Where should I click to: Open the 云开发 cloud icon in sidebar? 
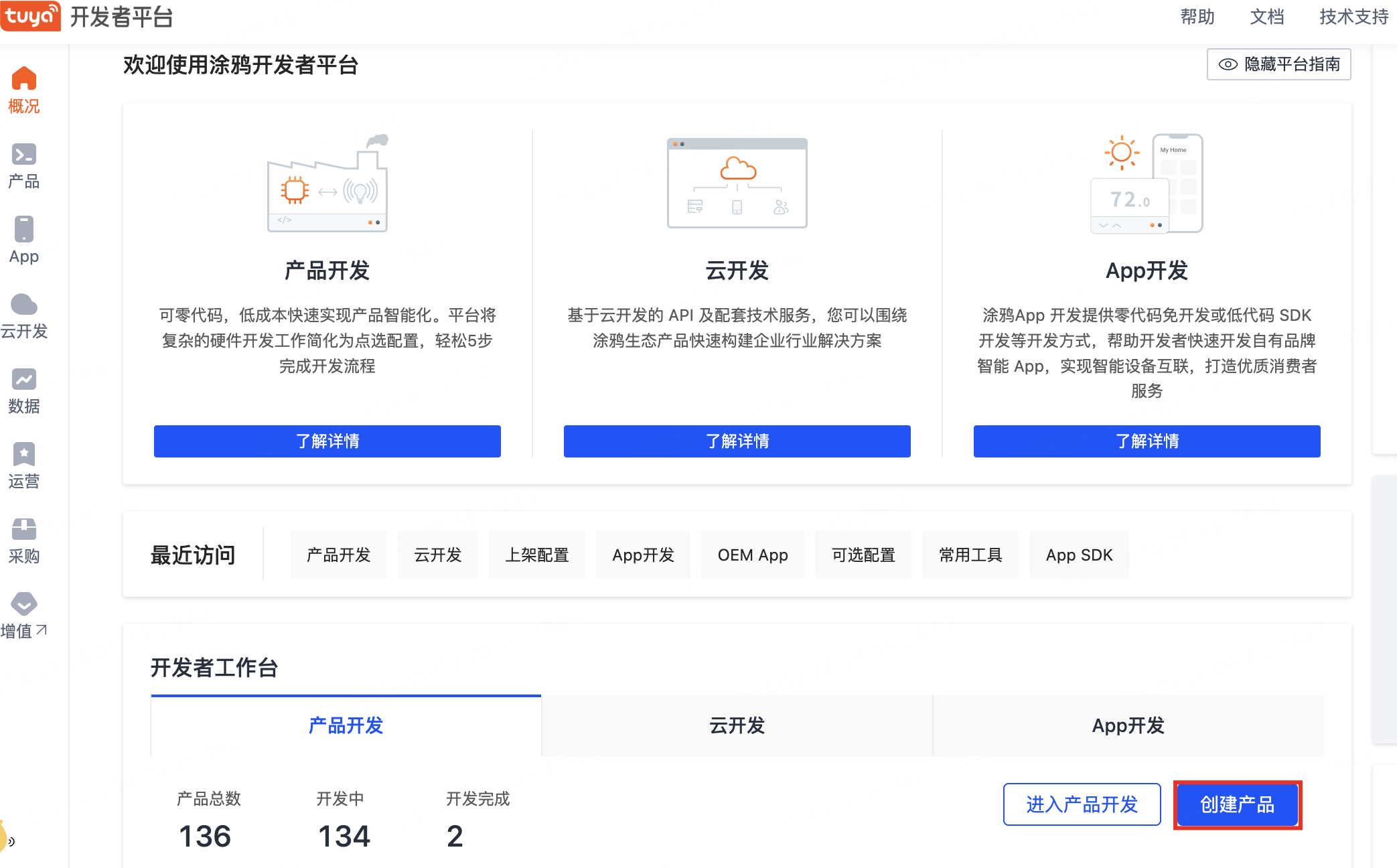pyautogui.click(x=24, y=304)
